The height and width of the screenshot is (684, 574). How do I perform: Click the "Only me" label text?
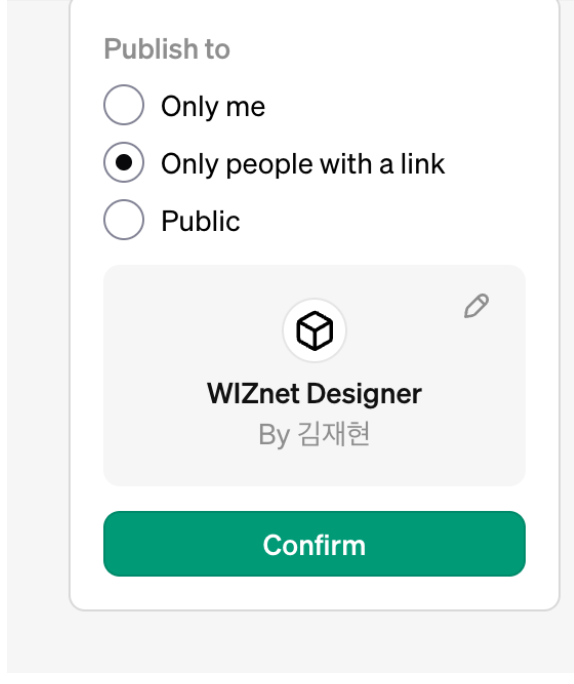pyautogui.click(x=213, y=106)
